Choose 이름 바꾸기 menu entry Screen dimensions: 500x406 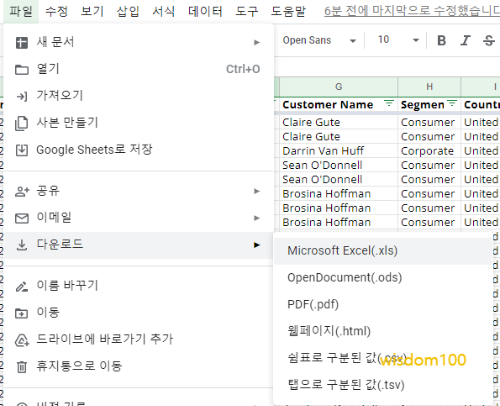138,287
